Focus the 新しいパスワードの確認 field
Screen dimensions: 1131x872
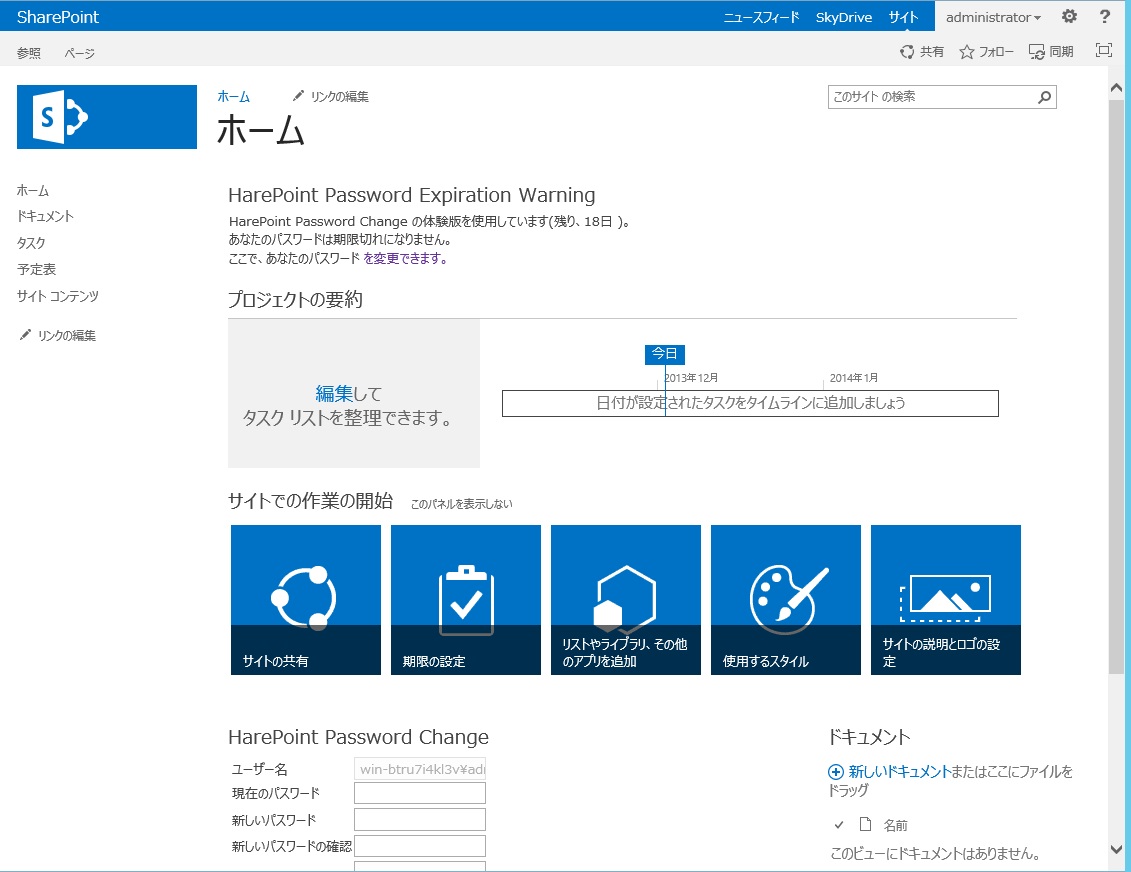420,846
